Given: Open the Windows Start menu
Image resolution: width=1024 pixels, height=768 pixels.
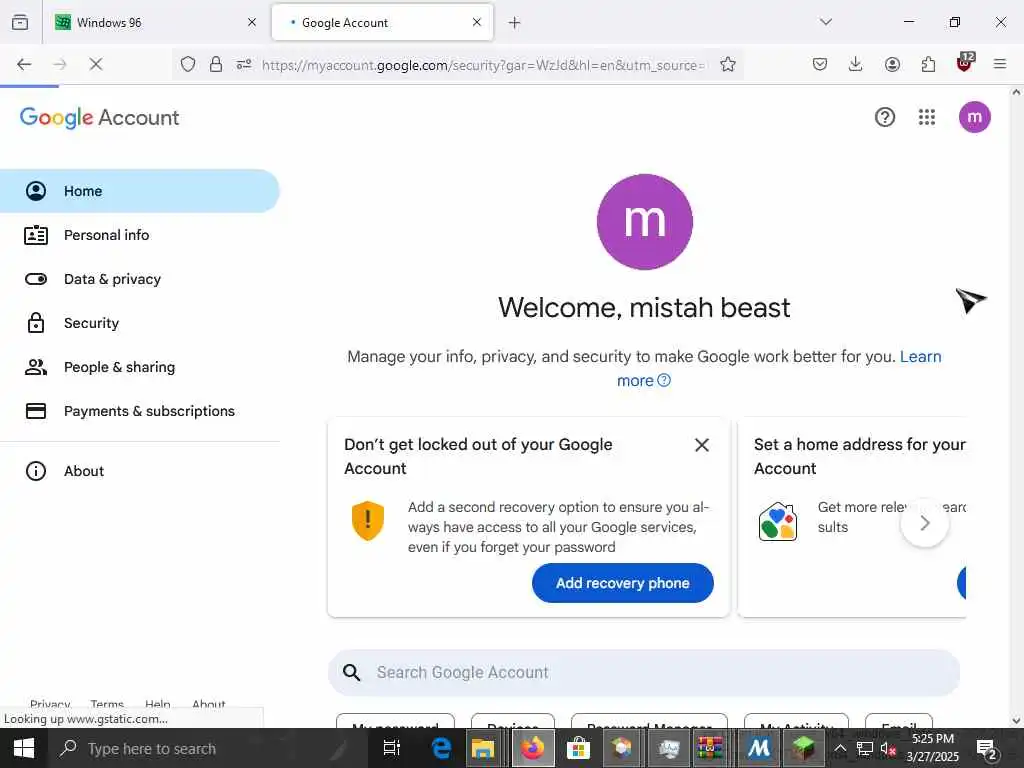Looking at the screenshot, I should 24,748.
